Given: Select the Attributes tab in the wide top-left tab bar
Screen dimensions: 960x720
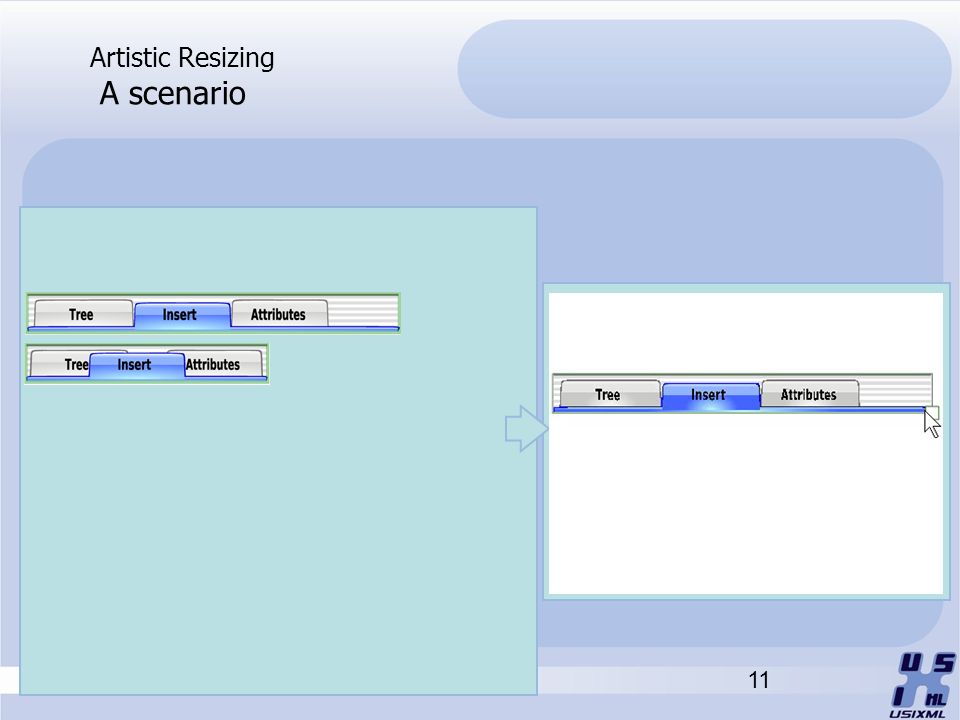Looking at the screenshot, I should [280, 314].
